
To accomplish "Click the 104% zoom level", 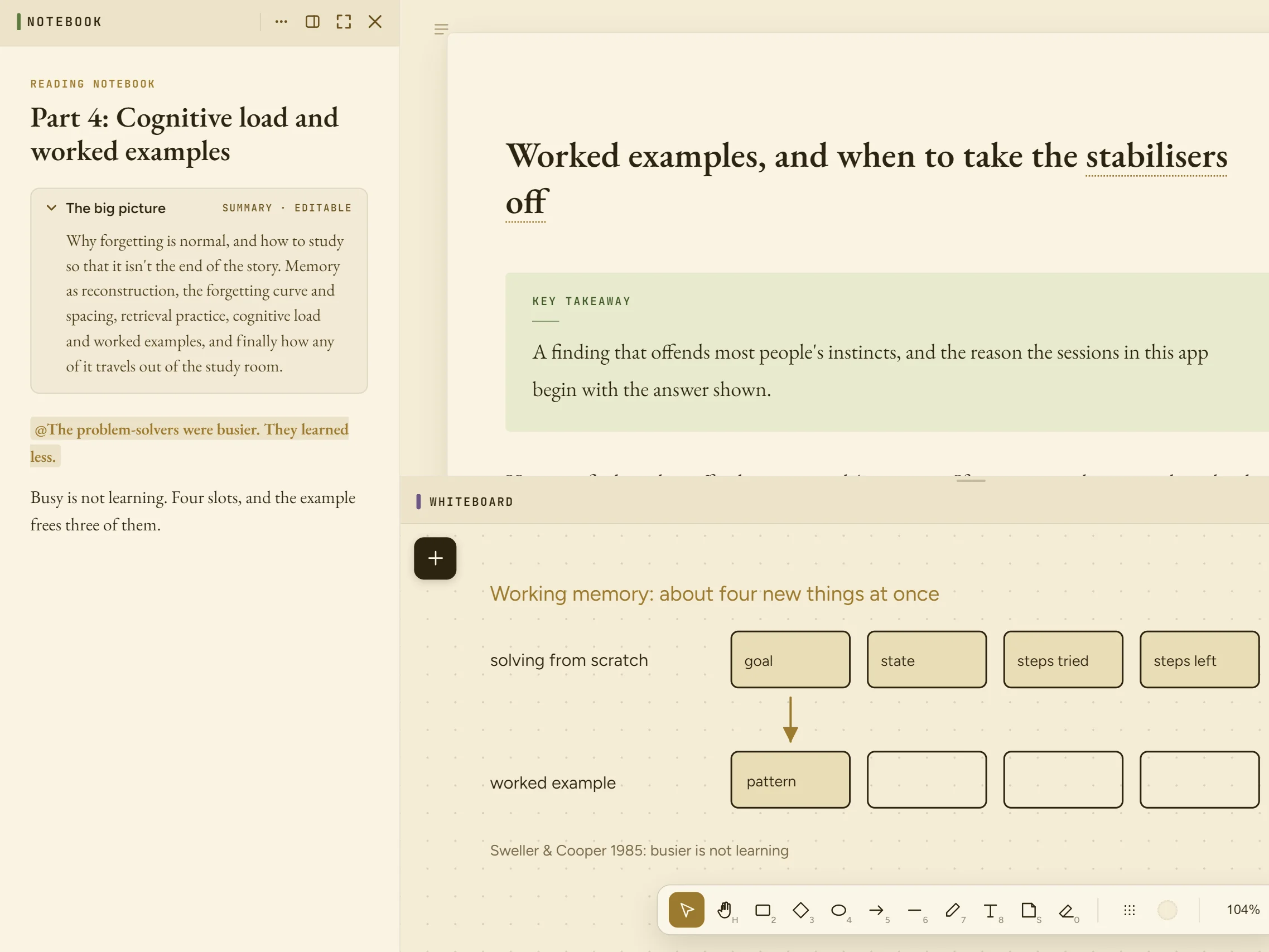I will [1243, 910].
